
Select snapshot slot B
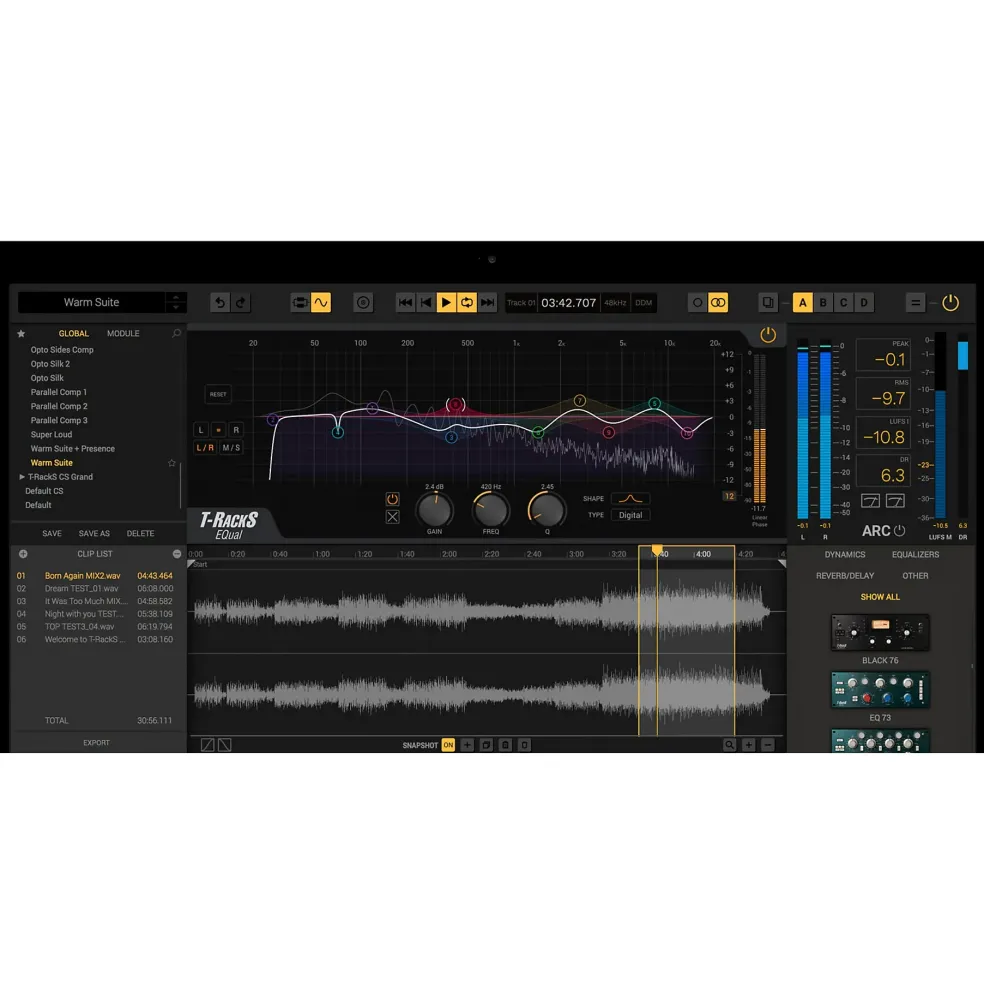pos(823,303)
